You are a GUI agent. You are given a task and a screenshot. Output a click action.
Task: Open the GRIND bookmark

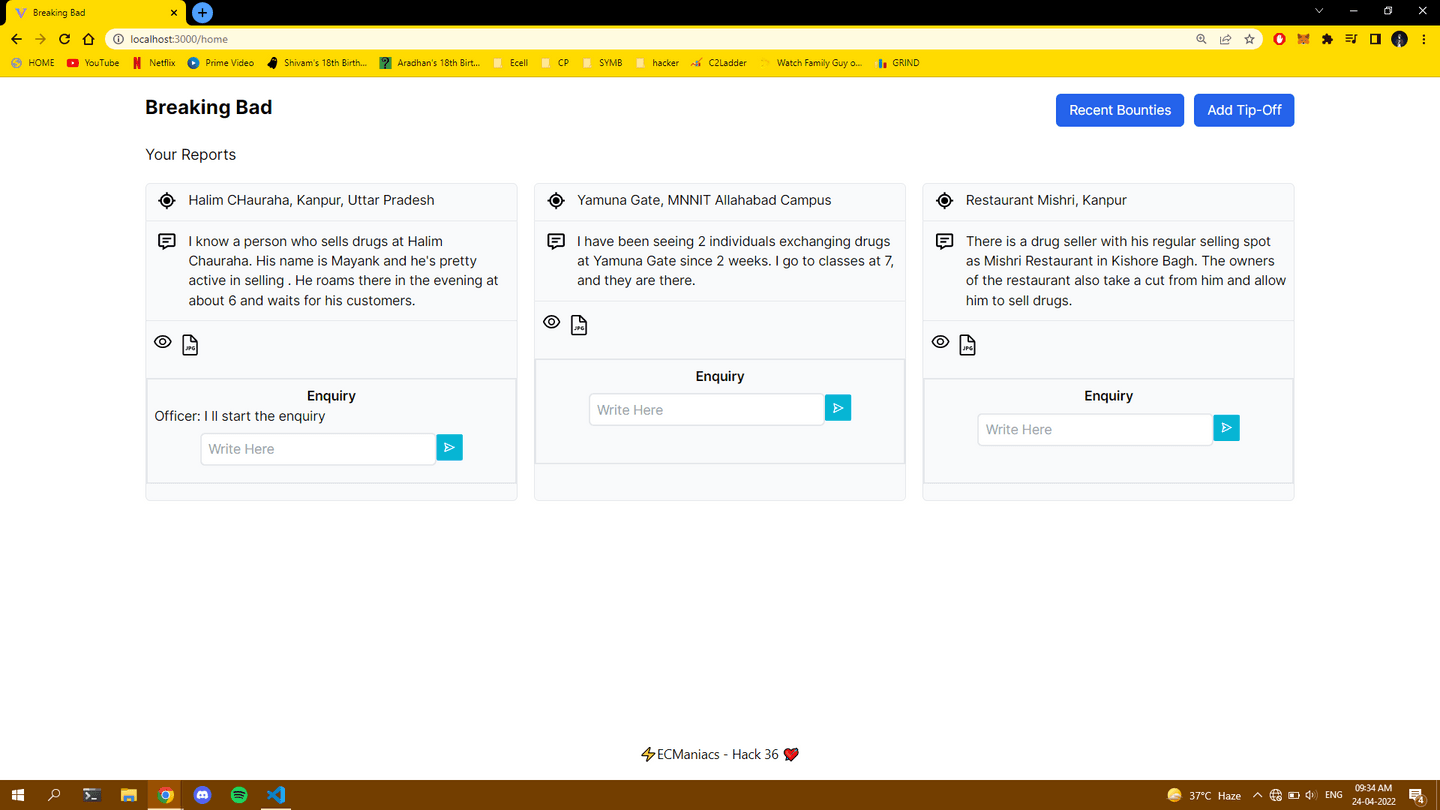[x=898, y=63]
